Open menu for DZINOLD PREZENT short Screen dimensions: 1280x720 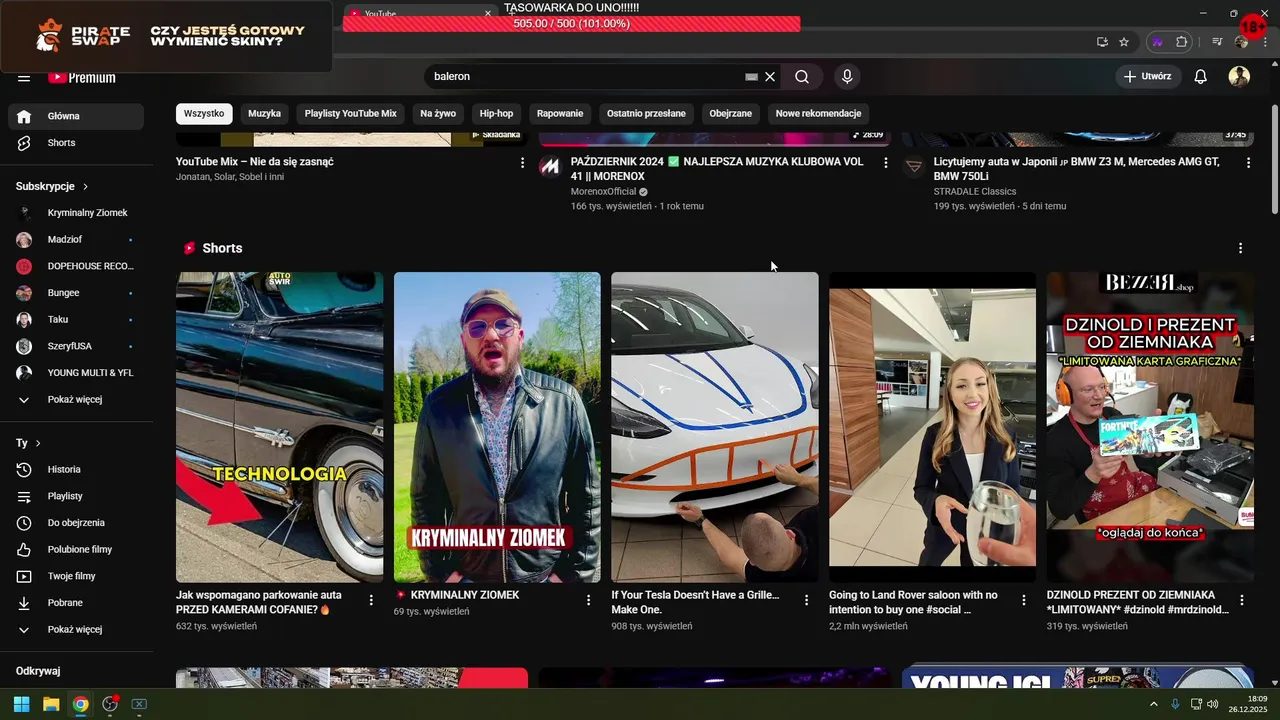point(1242,600)
